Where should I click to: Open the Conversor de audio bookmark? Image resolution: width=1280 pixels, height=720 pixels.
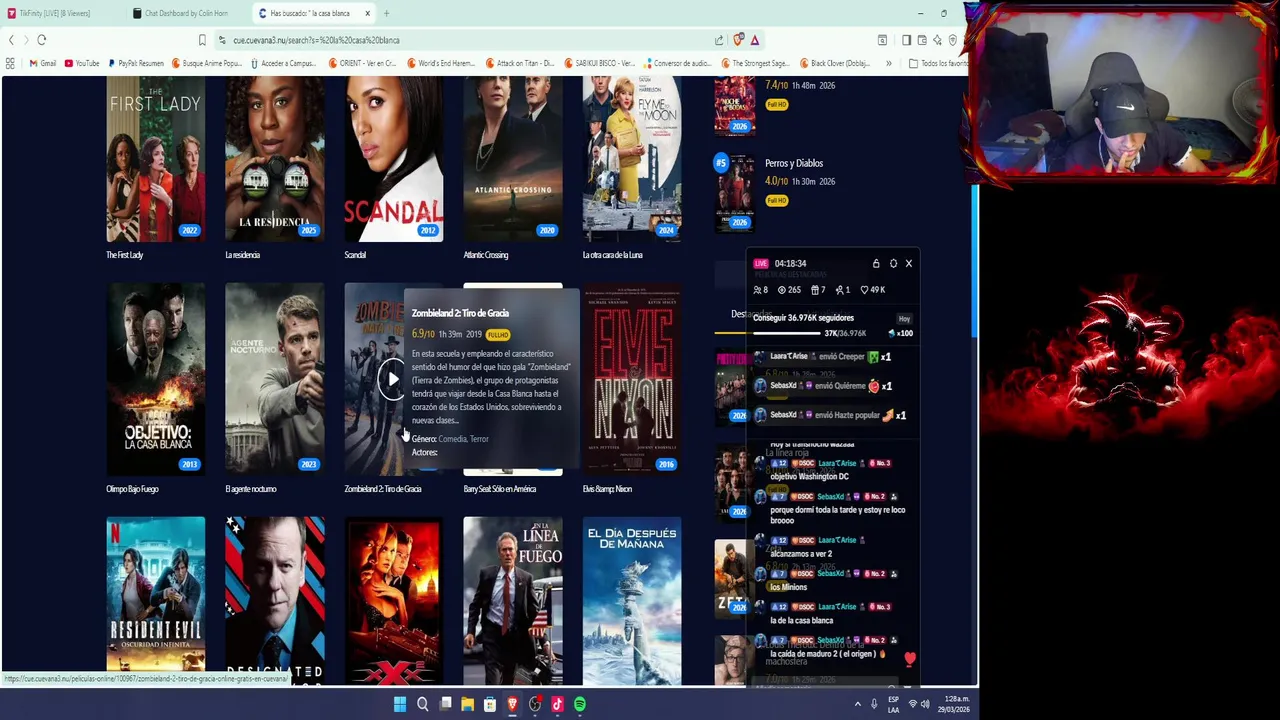[678, 63]
